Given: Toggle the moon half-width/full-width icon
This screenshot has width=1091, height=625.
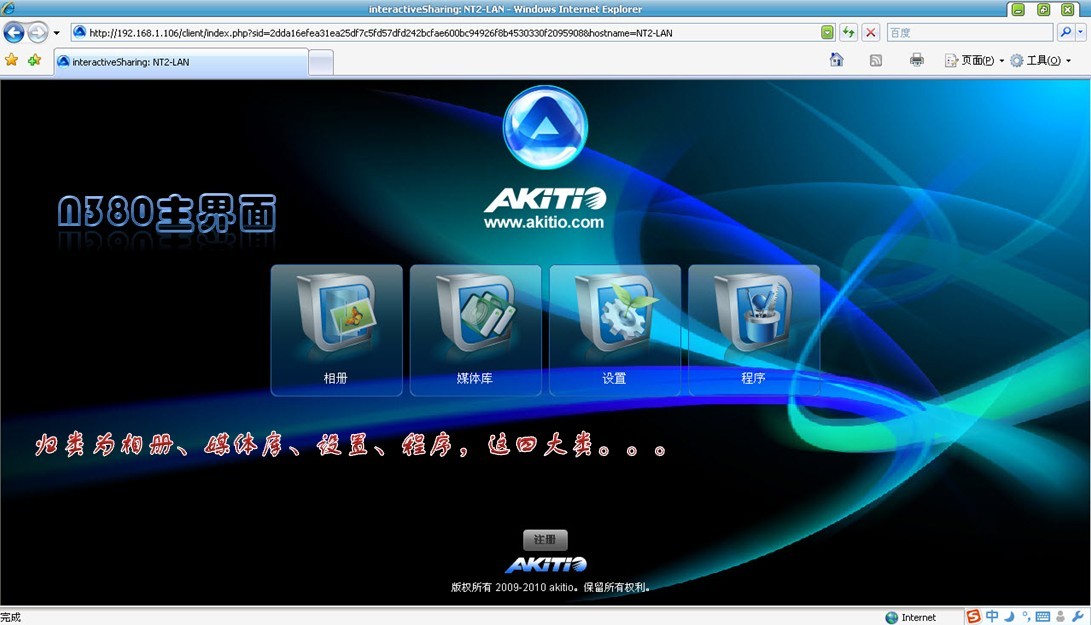Looking at the screenshot, I should pos(1010,616).
